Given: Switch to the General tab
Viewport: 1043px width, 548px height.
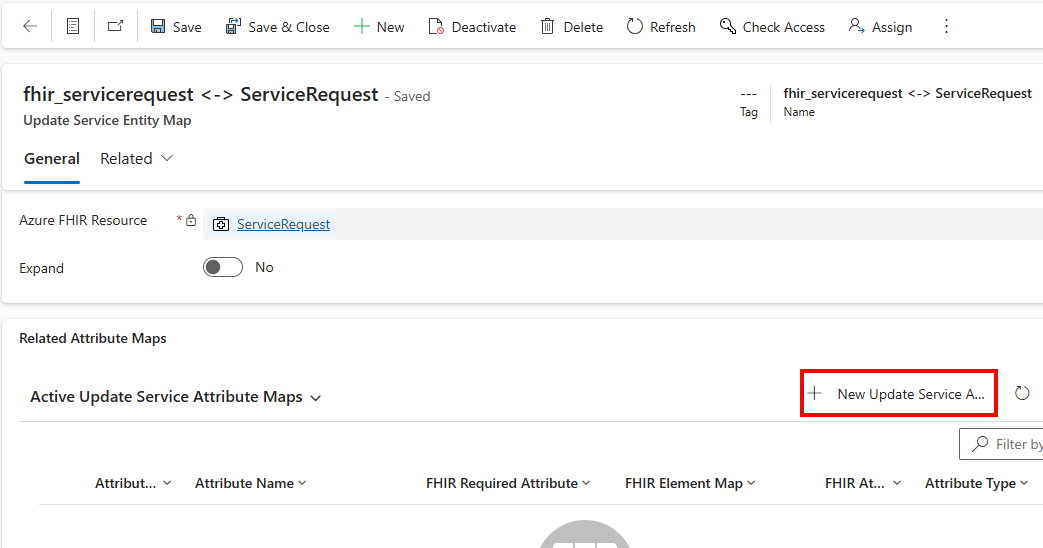Looking at the screenshot, I should coord(52,159).
